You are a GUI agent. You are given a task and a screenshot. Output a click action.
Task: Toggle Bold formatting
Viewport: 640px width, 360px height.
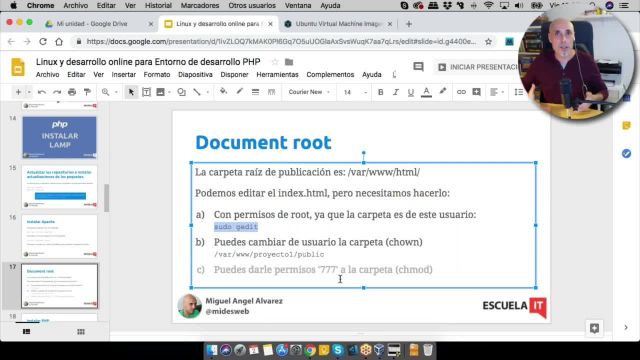[x=380, y=92]
